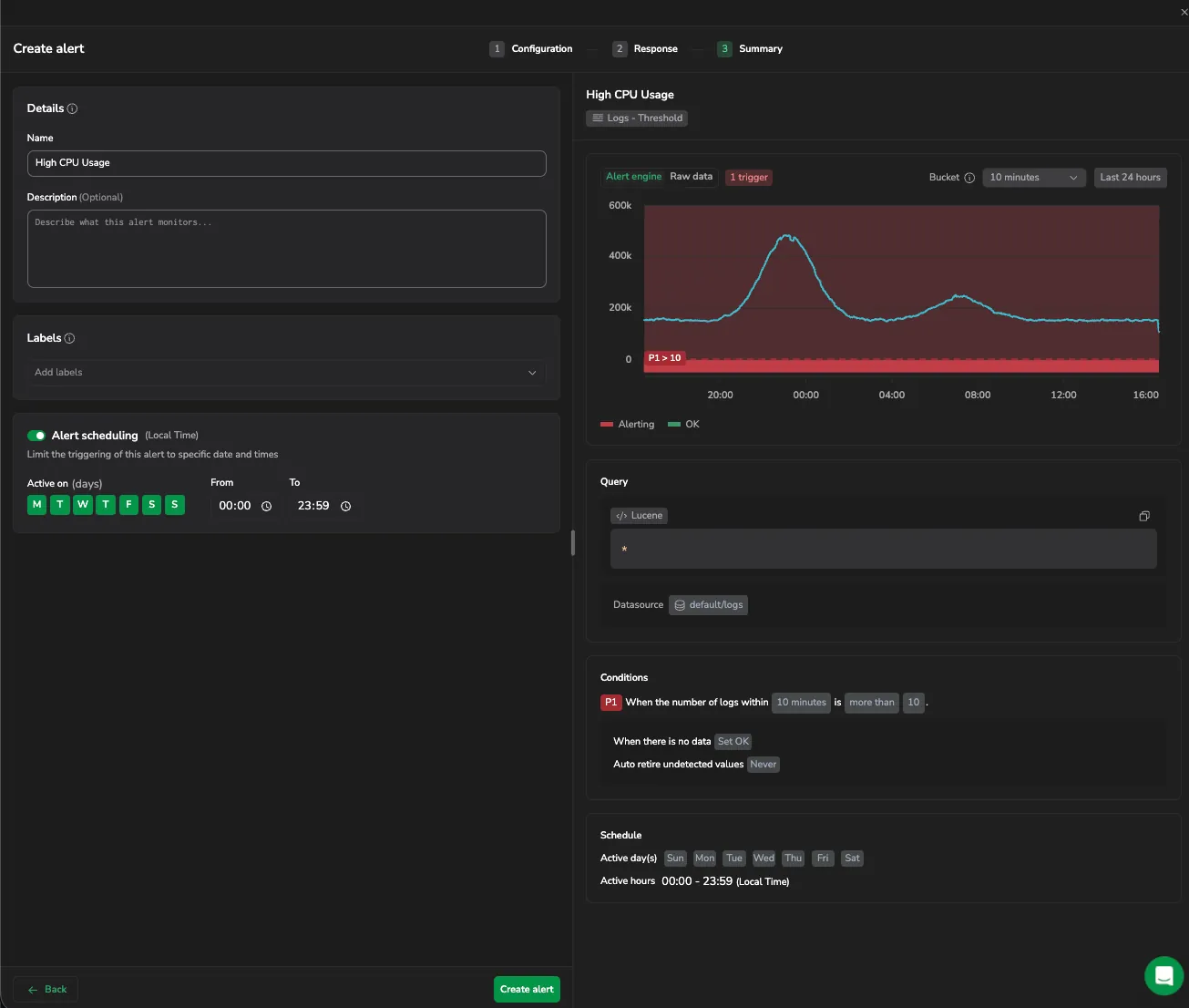Click the 'Sun' active day chip
The height and width of the screenshot is (1008, 1189).
pos(675,859)
